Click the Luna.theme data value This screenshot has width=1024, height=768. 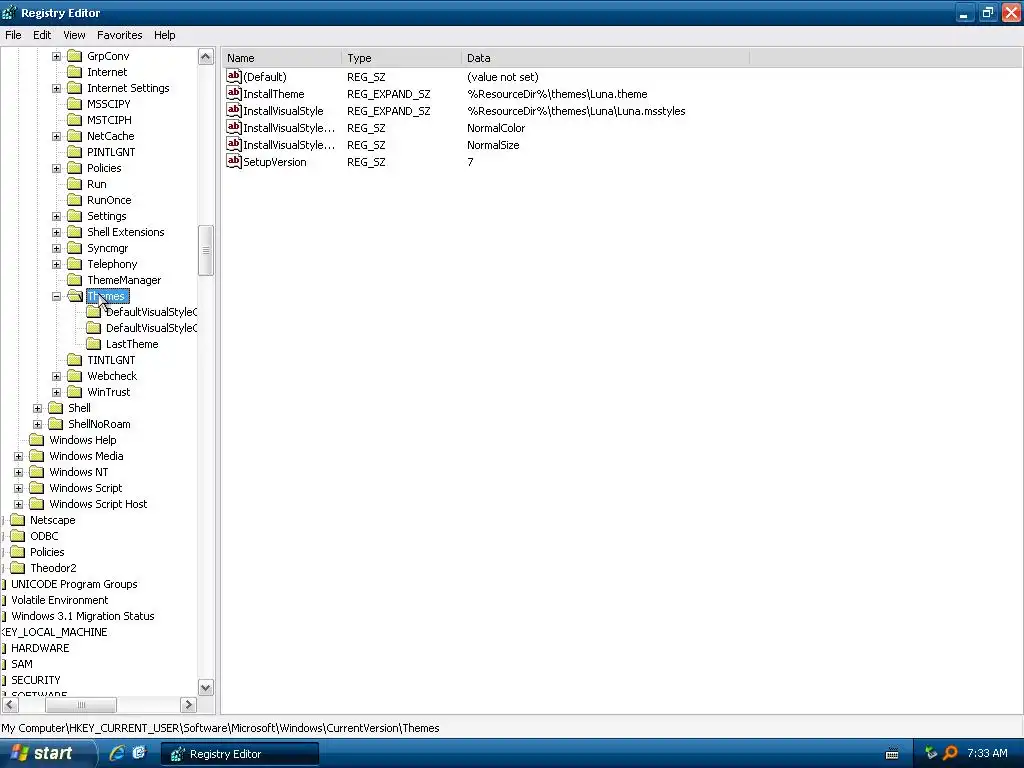click(557, 94)
